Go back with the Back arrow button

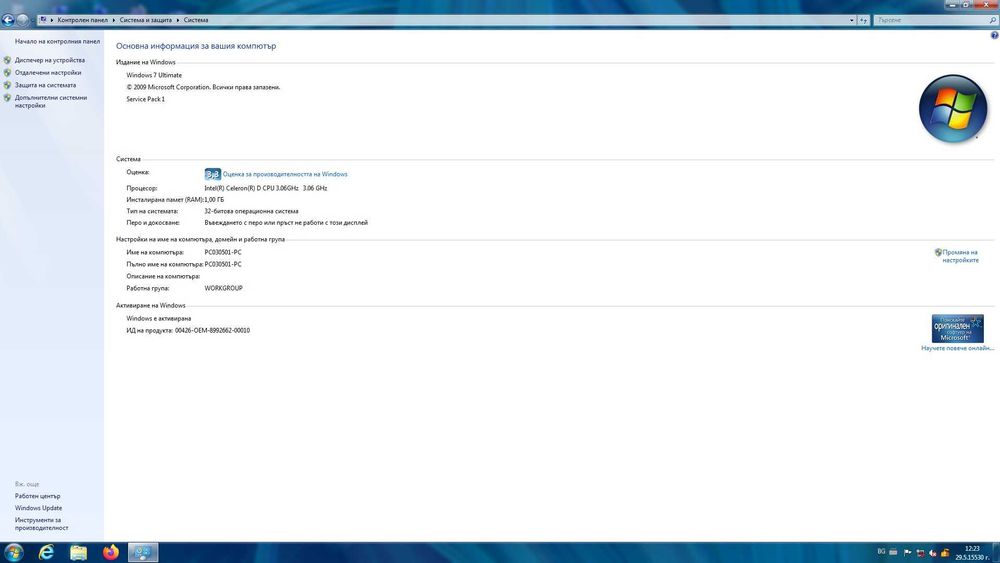click(x=8, y=20)
